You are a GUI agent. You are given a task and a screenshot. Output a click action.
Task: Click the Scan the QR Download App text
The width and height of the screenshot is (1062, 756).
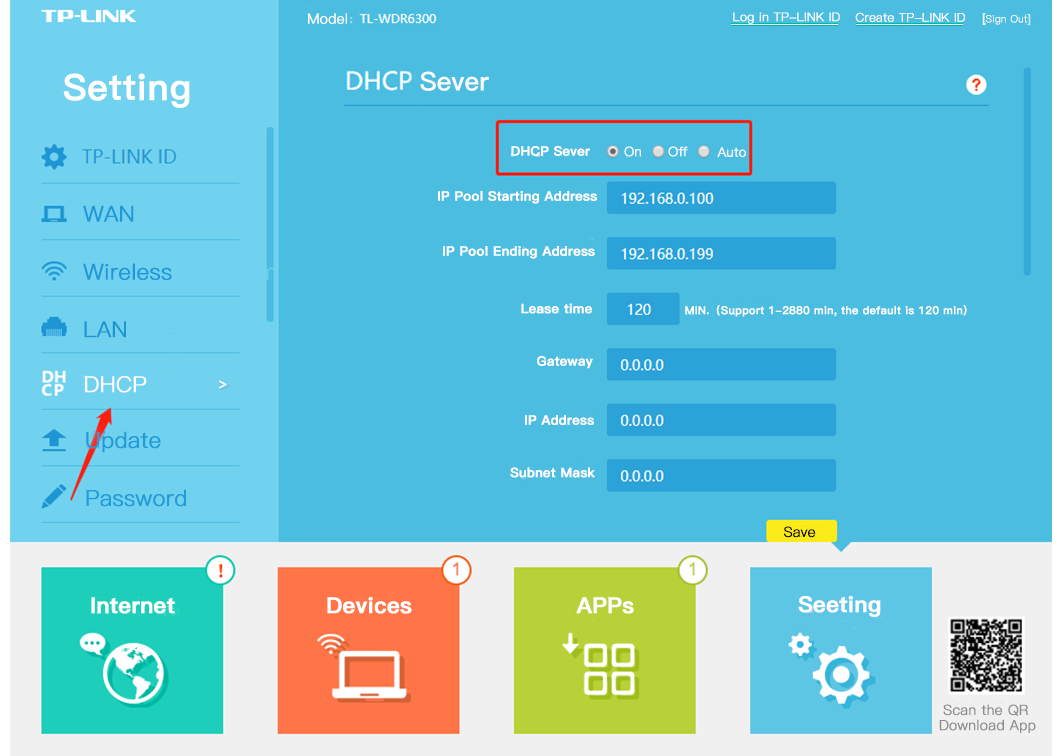(987, 717)
